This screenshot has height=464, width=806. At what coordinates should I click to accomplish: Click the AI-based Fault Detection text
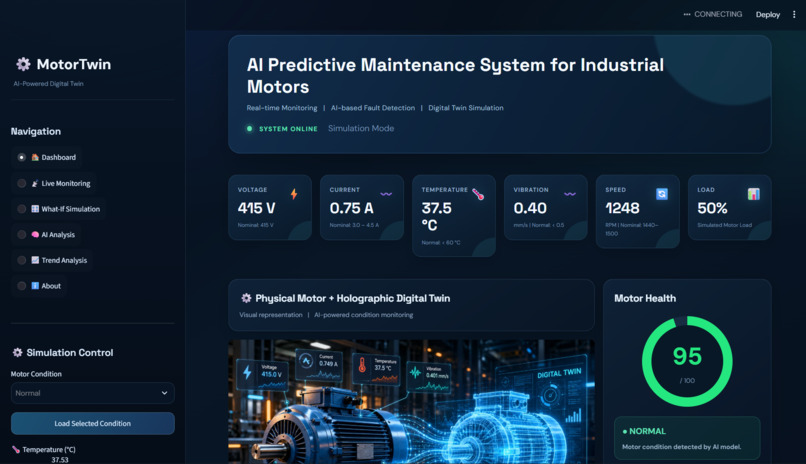373,108
